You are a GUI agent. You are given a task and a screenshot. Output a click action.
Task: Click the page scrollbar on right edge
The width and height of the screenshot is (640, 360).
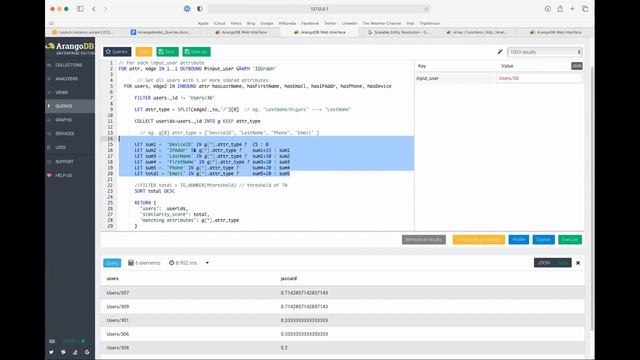(592, 198)
